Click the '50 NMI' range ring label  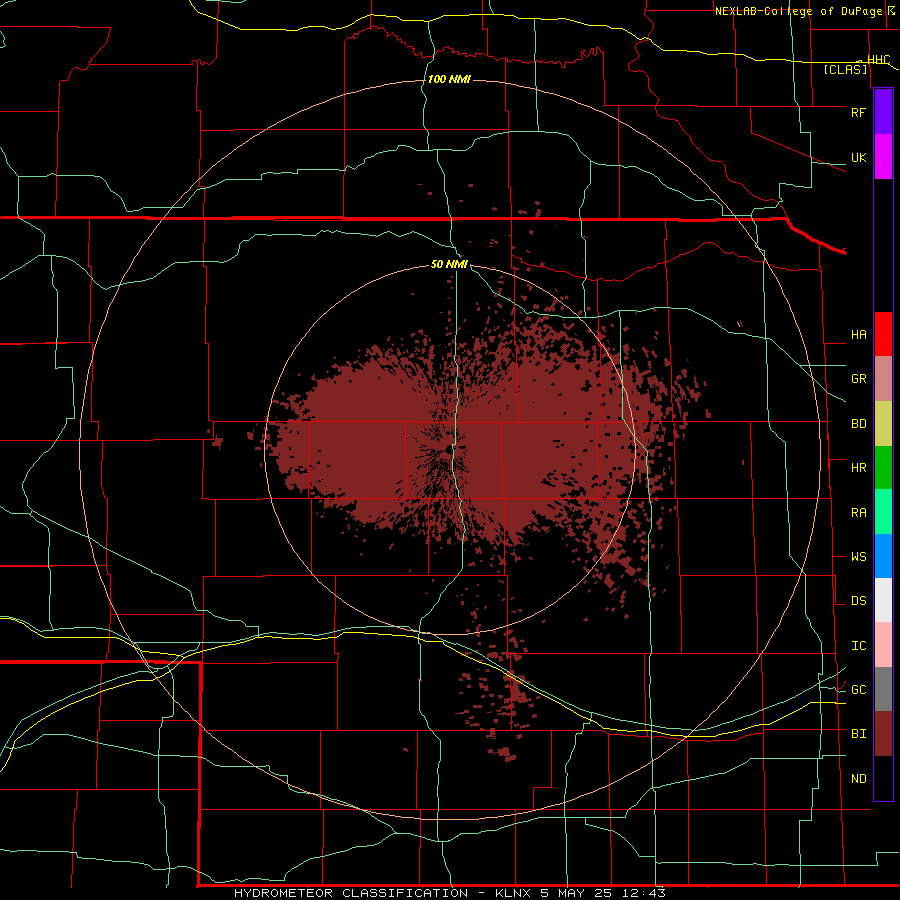click(449, 265)
